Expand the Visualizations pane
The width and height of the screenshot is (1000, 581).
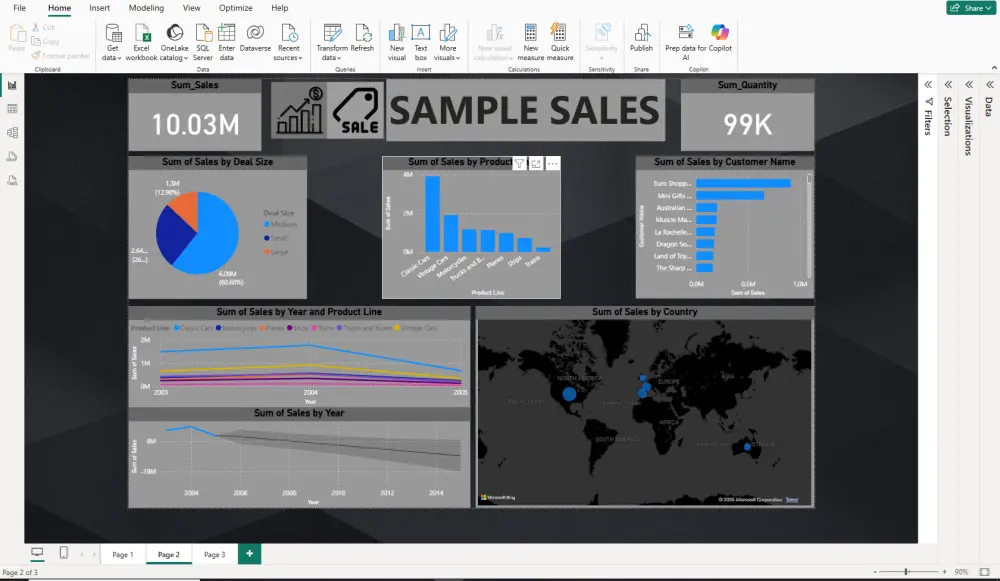968,85
